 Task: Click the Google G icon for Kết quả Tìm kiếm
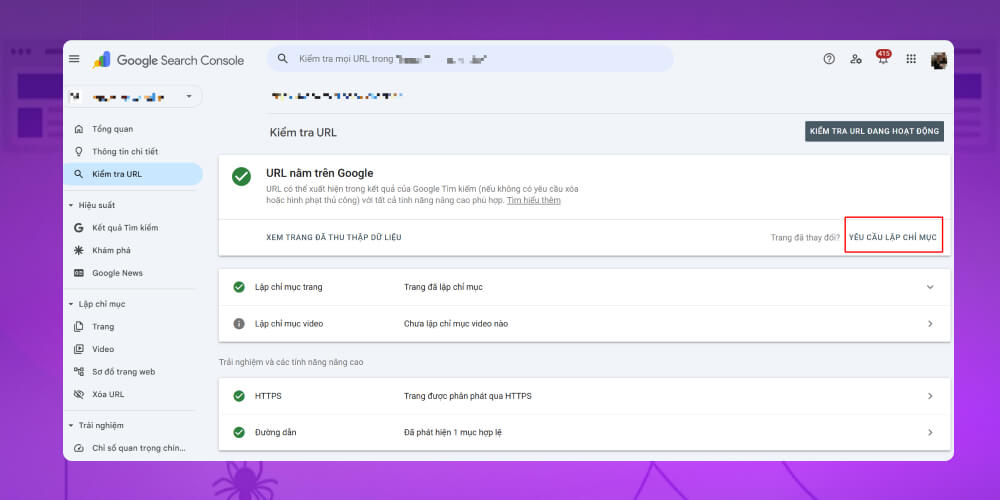click(78, 228)
